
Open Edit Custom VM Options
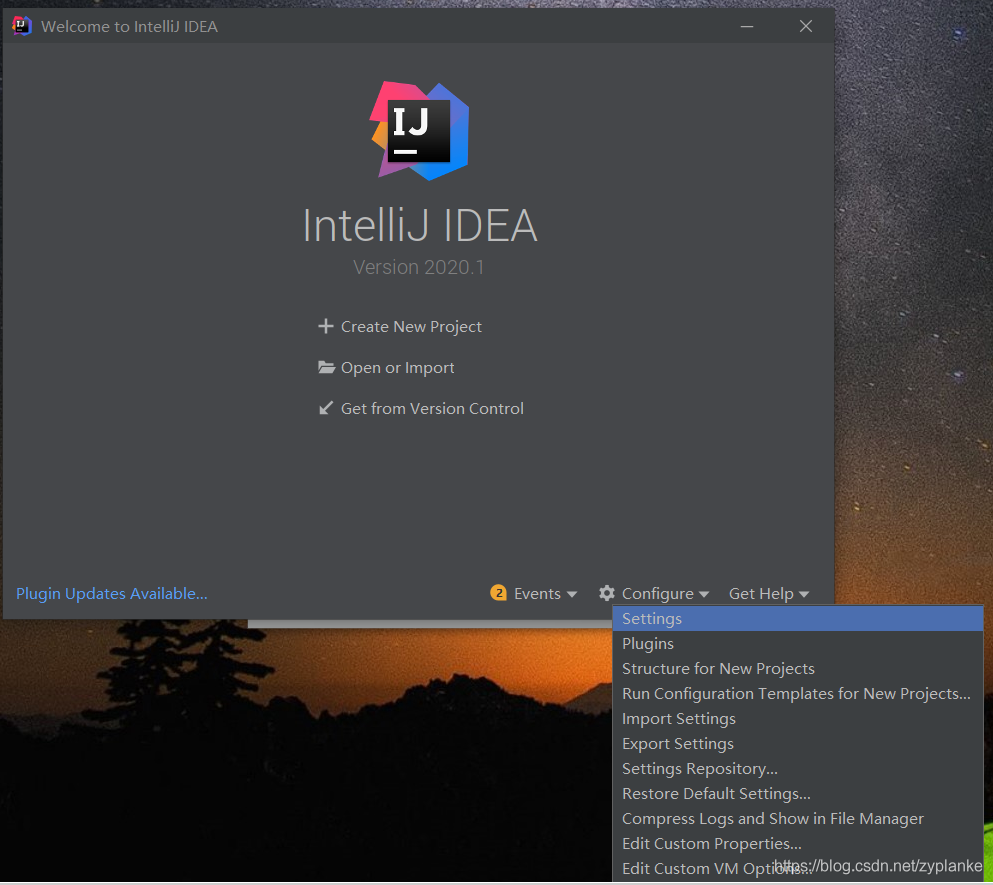tap(713, 868)
